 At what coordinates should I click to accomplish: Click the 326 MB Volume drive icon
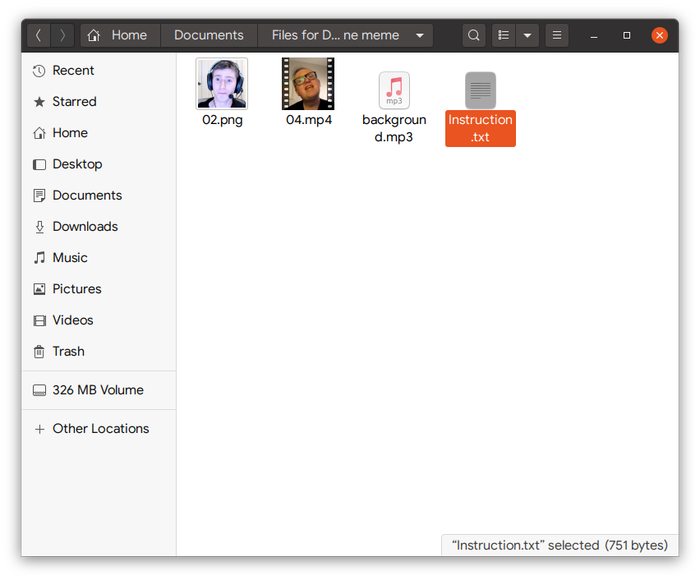[39, 391]
